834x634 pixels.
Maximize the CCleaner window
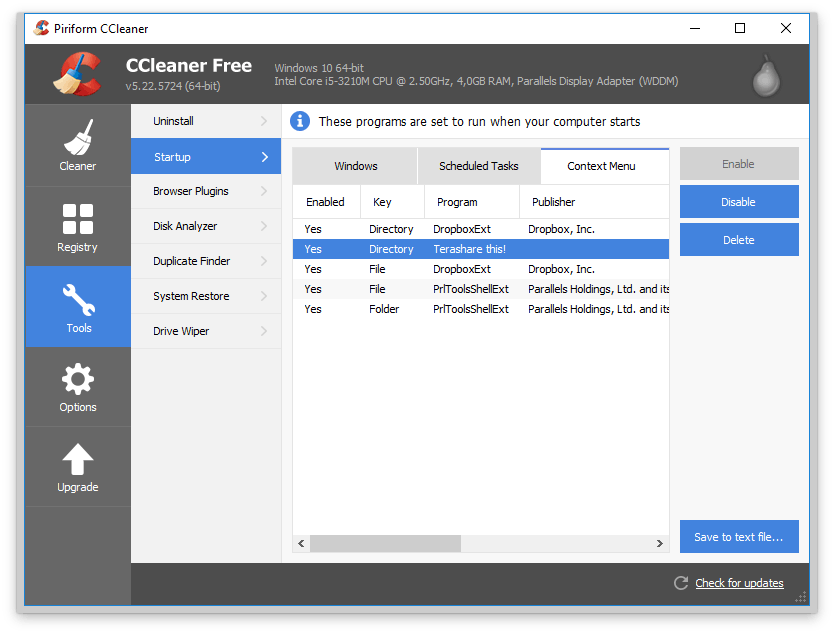click(x=740, y=28)
